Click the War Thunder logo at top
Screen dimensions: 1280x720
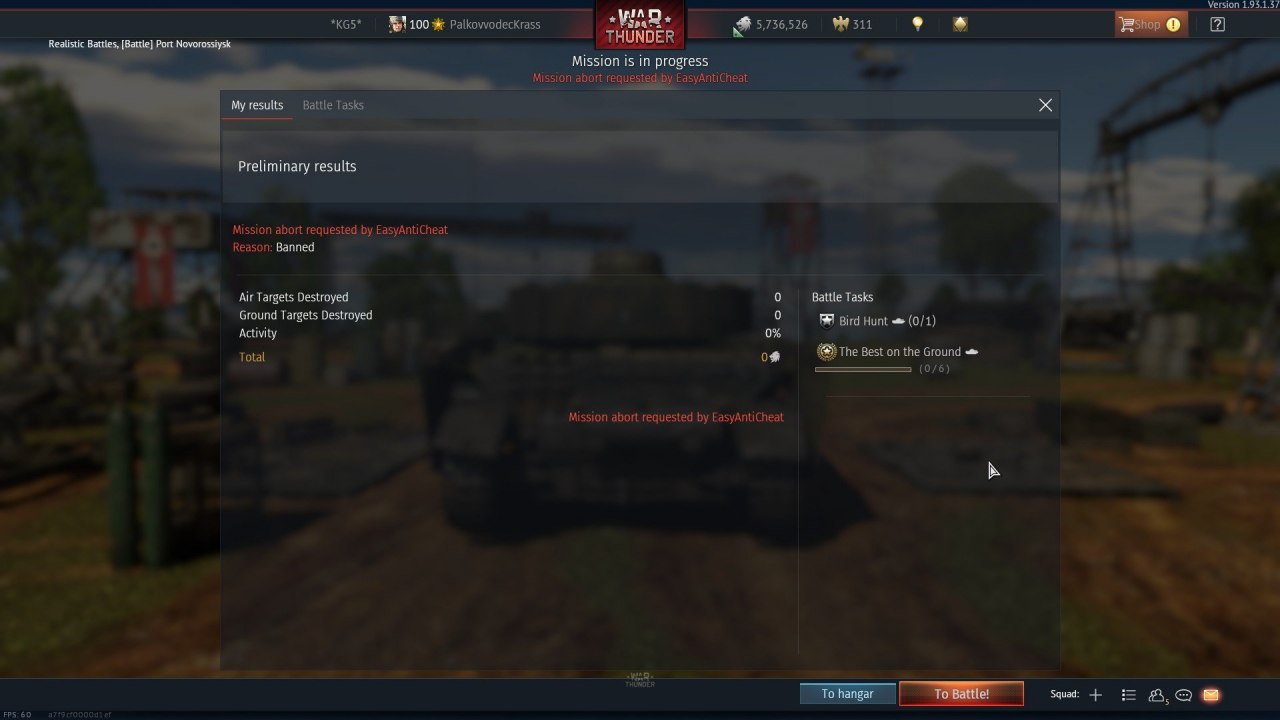tap(640, 25)
